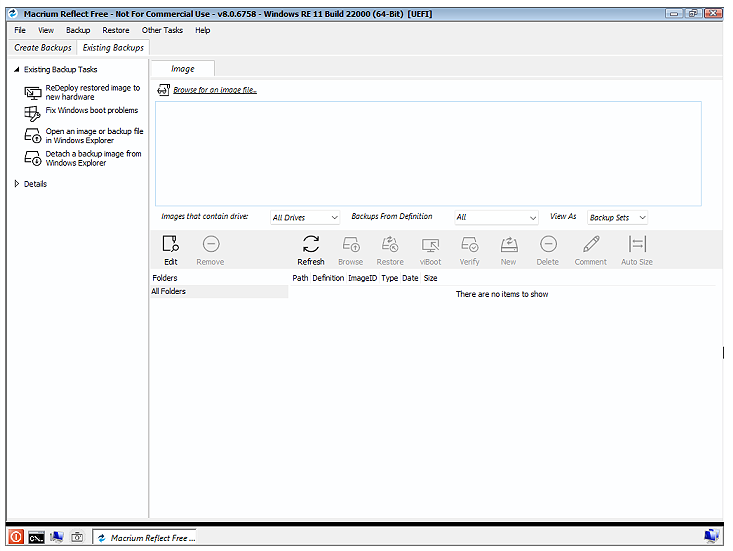Image resolution: width=733 pixels, height=551 pixels.
Task: Click the Verify image icon
Action: coord(469,244)
